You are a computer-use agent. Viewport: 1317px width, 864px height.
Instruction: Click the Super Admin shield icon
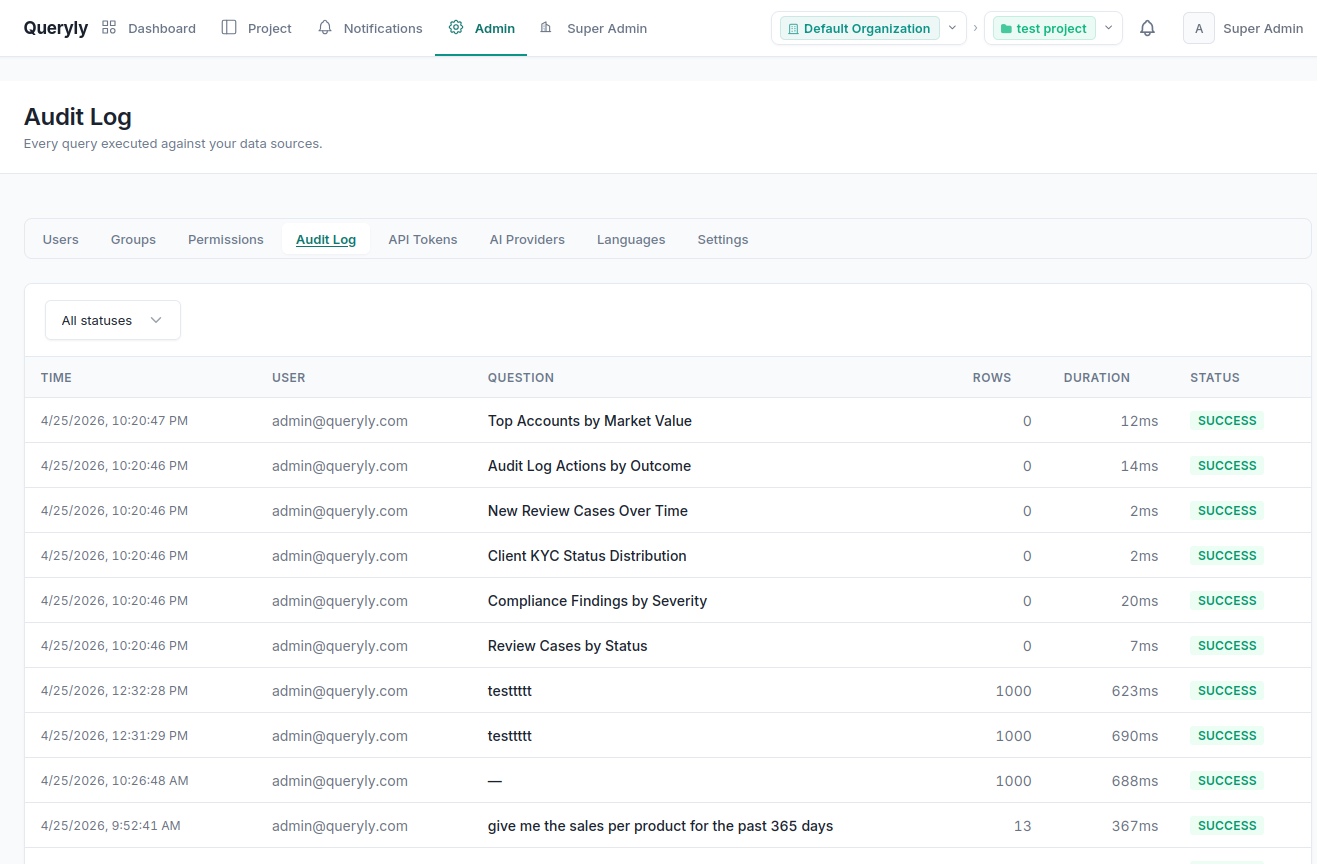click(x=547, y=27)
